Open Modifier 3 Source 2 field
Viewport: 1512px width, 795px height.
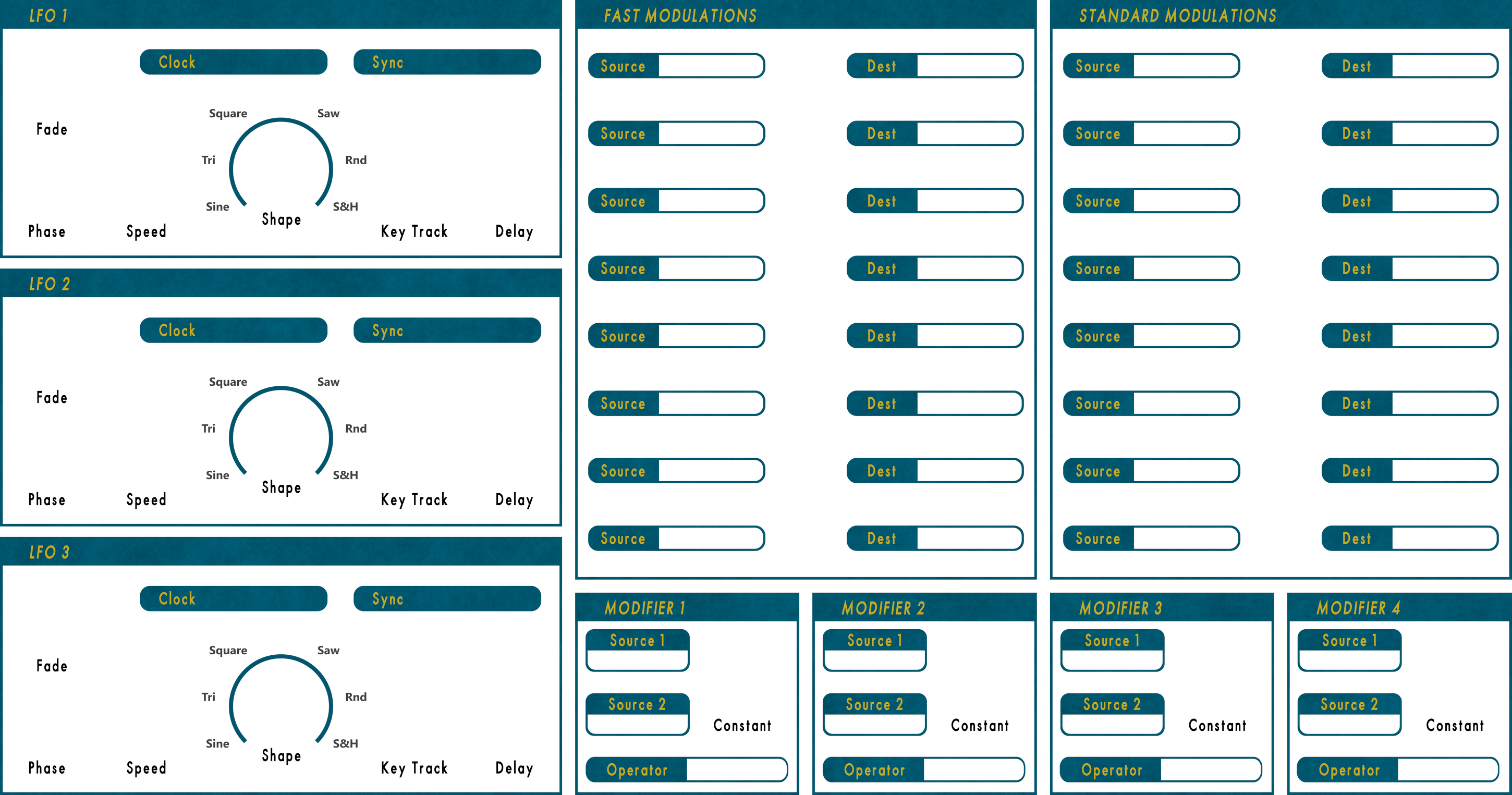click(1112, 714)
